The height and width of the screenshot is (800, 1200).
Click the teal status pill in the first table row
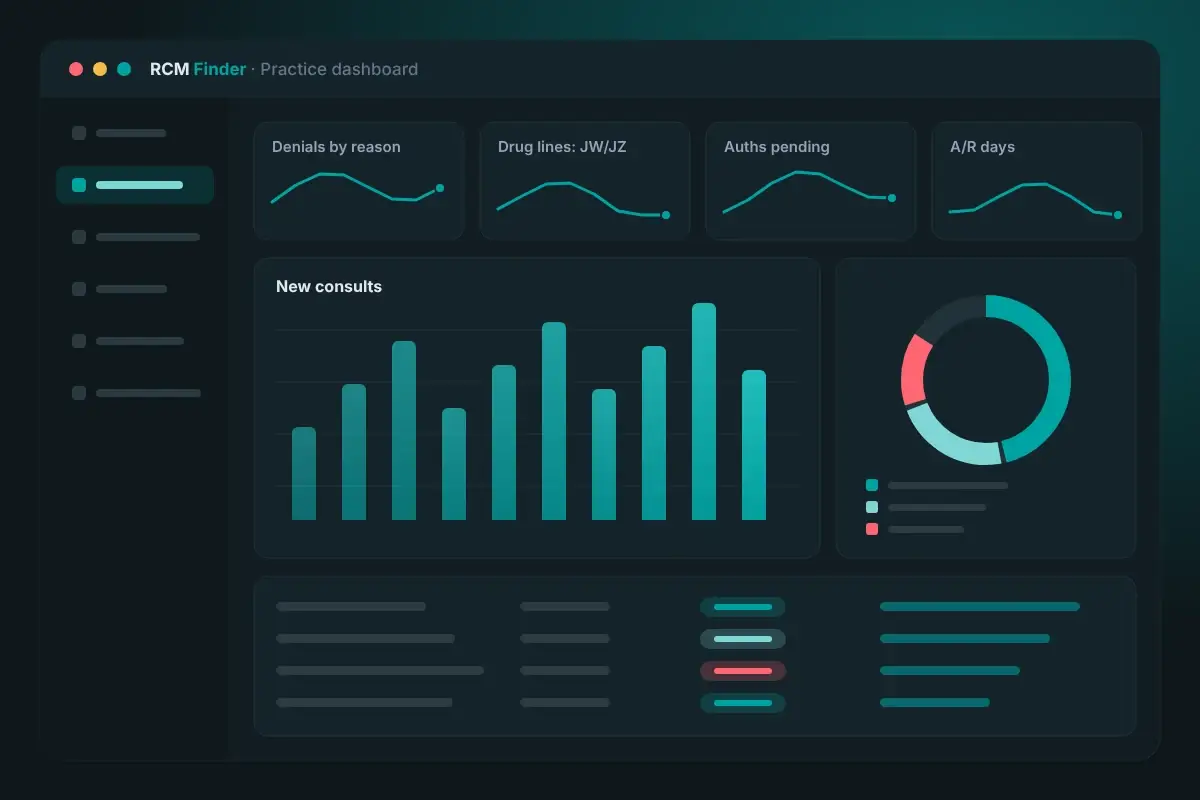[x=743, y=607]
